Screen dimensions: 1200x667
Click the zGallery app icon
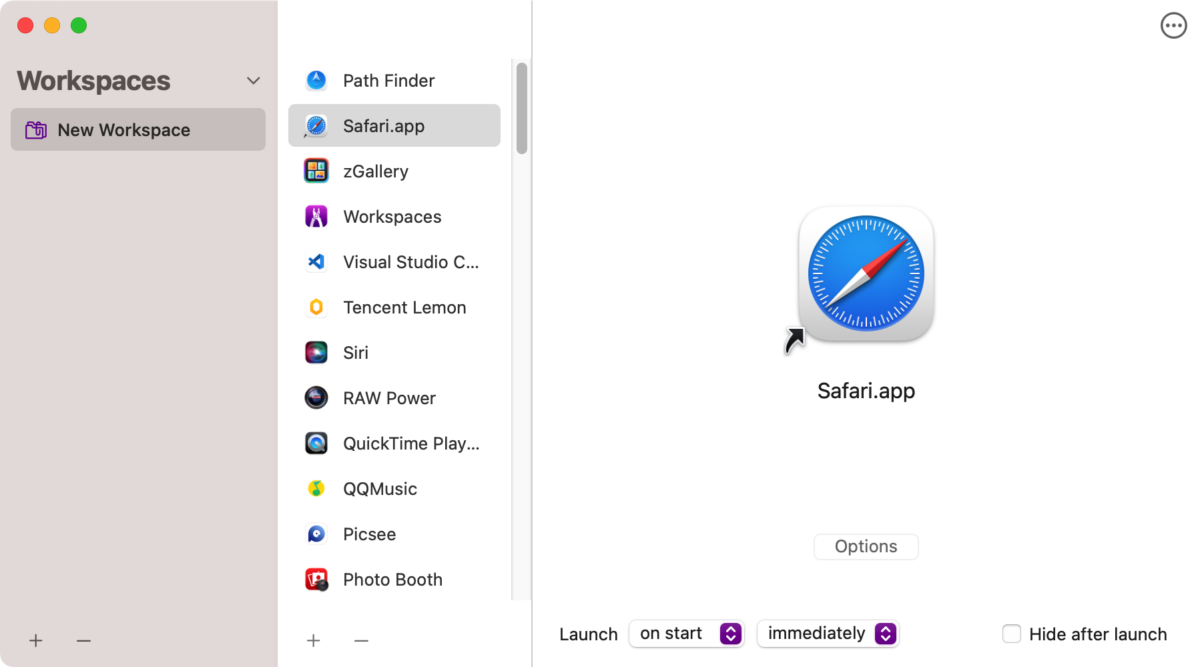316,171
